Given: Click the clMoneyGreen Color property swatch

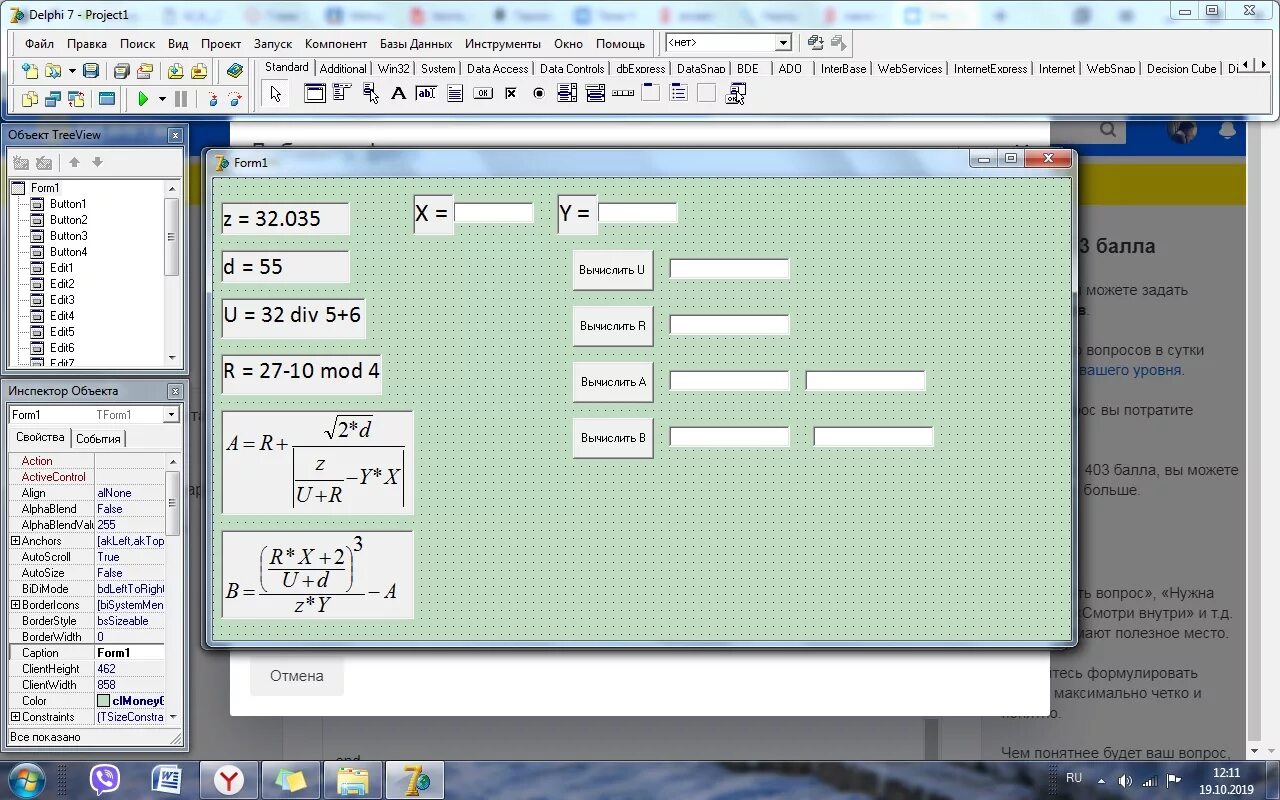Looking at the screenshot, I should point(103,701).
